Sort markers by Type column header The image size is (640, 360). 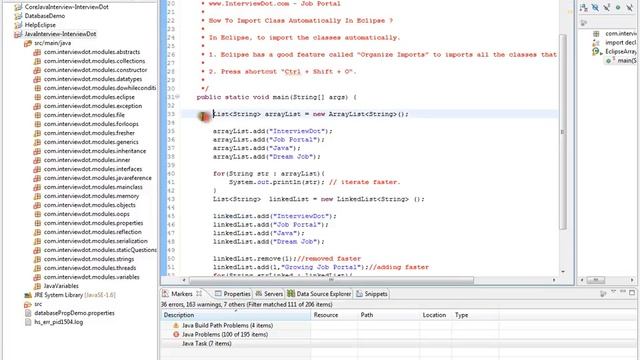click(x=475, y=315)
